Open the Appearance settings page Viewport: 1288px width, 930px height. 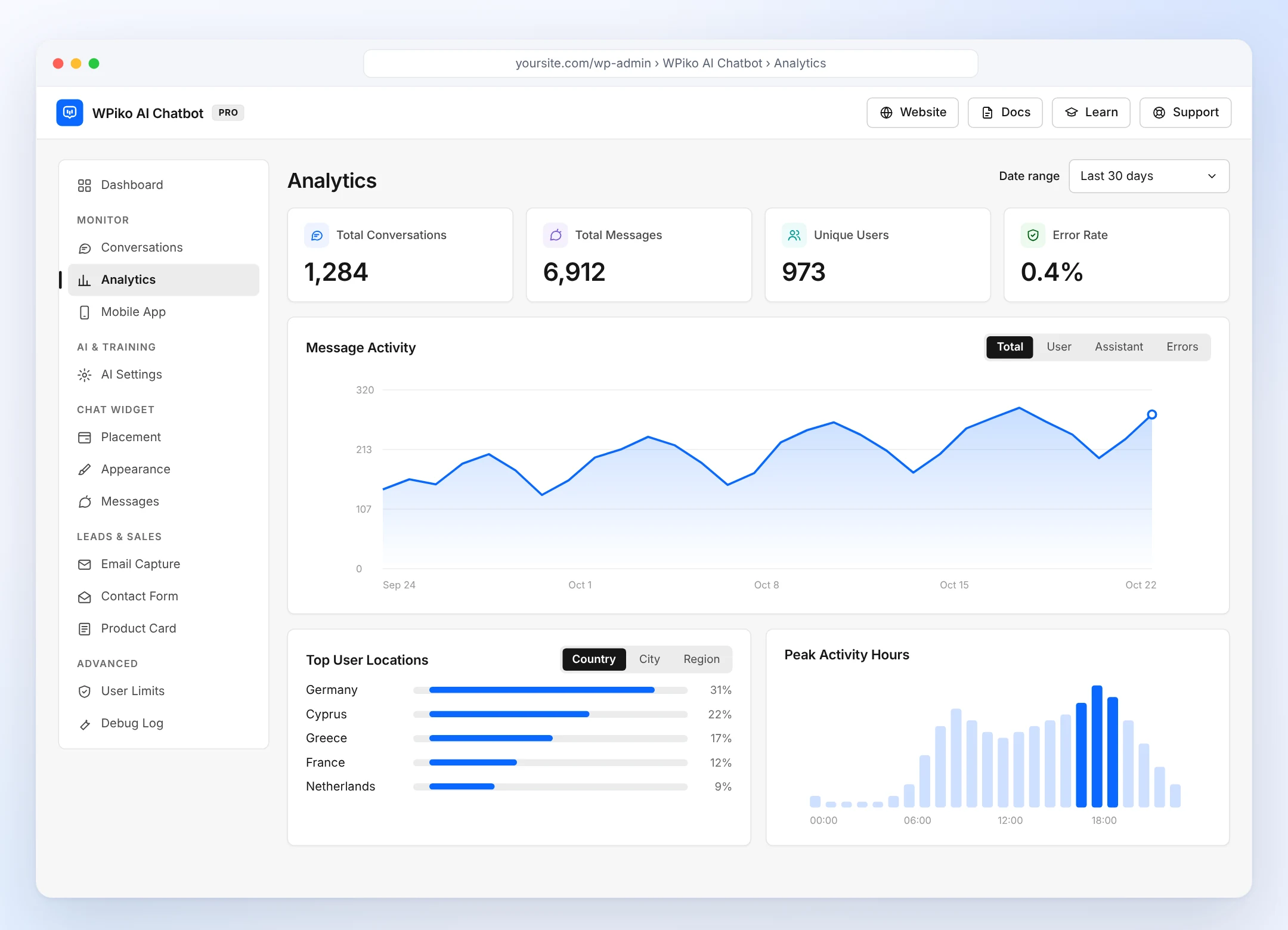click(163, 470)
